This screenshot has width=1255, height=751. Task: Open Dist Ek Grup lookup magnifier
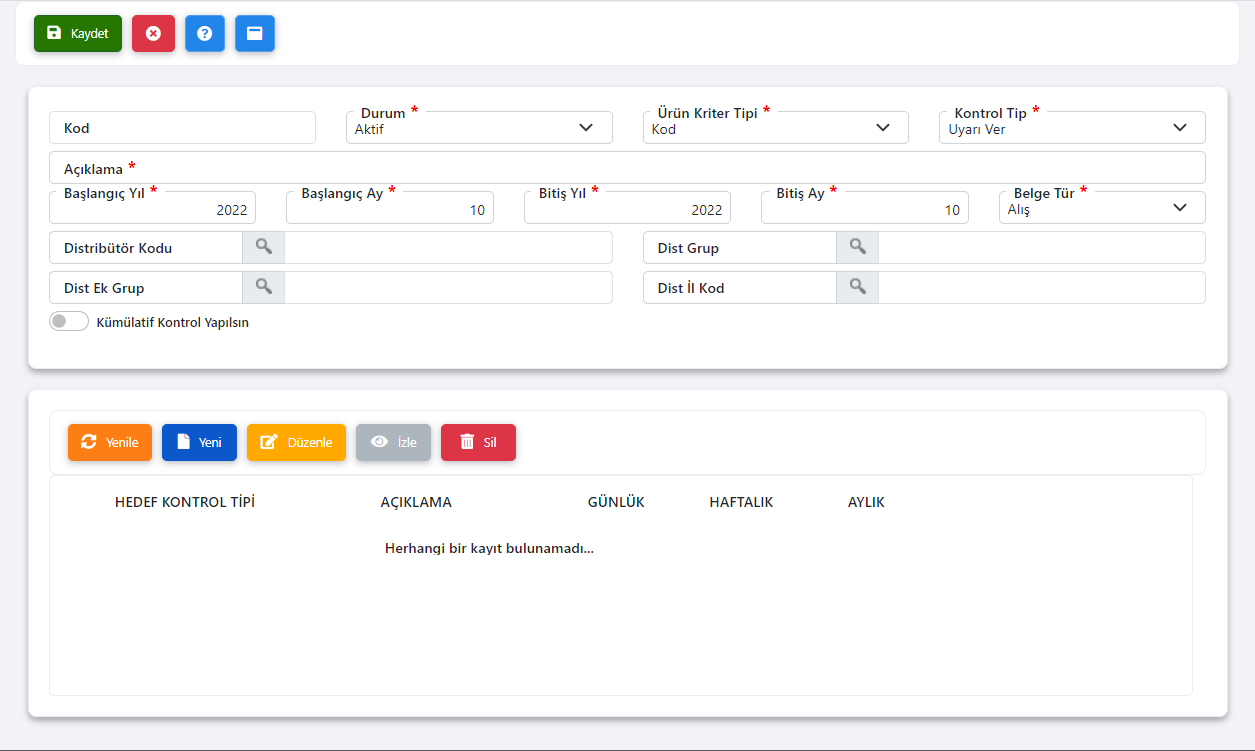[263, 287]
